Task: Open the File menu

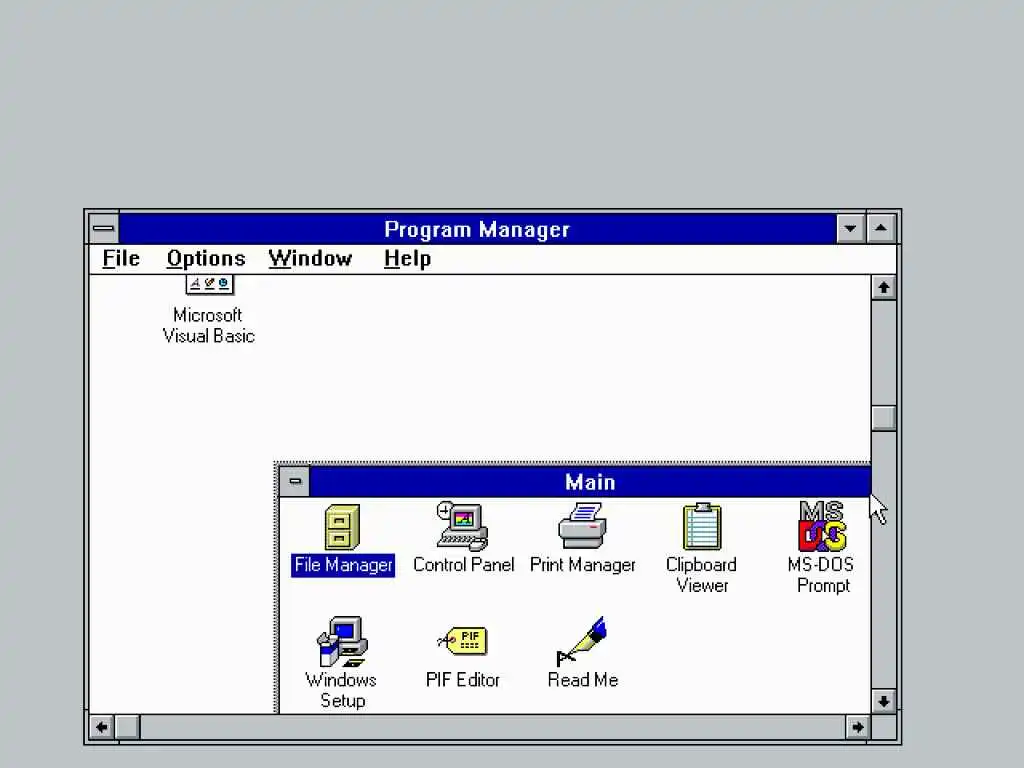Action: click(121, 259)
